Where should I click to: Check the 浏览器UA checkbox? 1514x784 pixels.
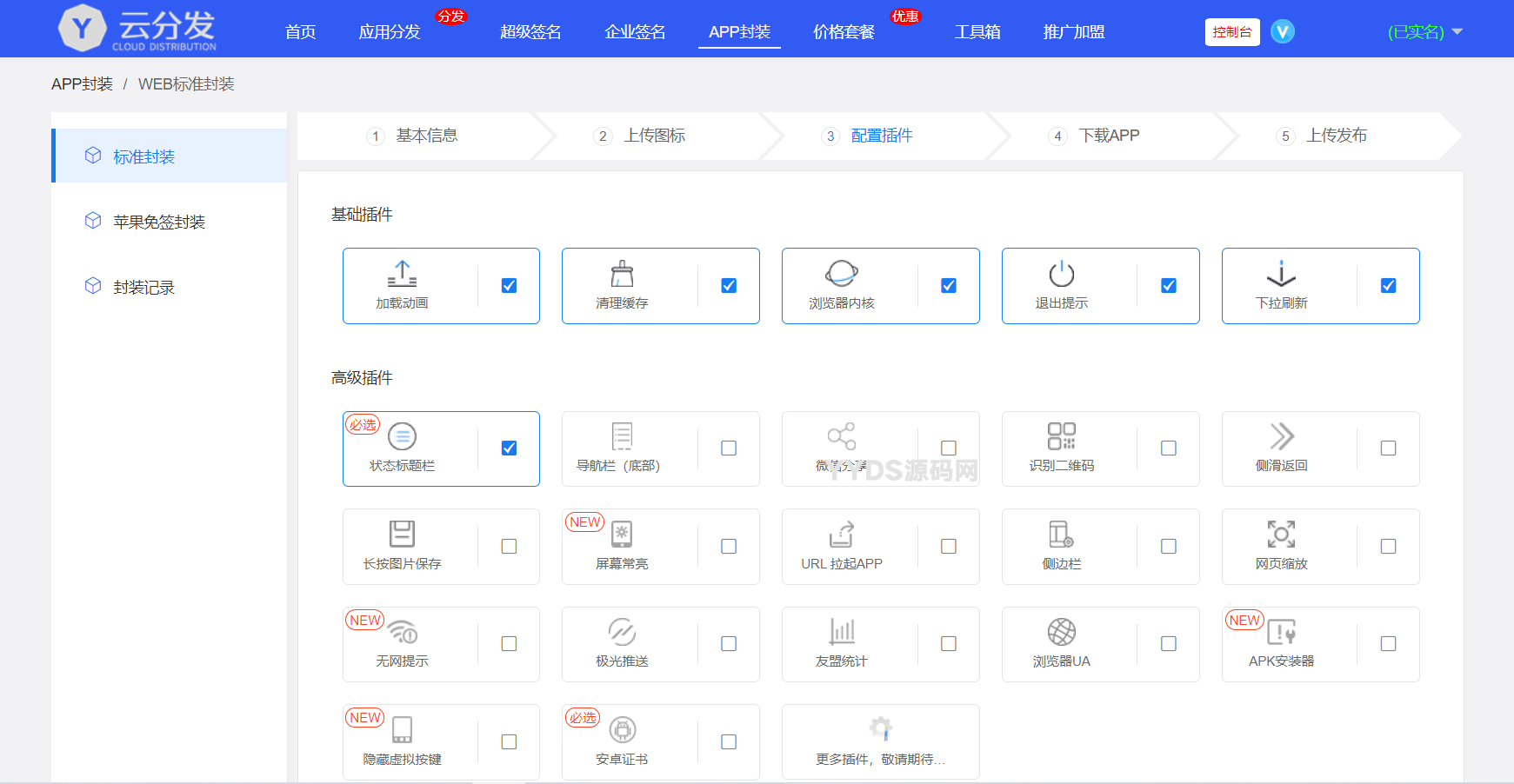pyautogui.click(x=1169, y=643)
